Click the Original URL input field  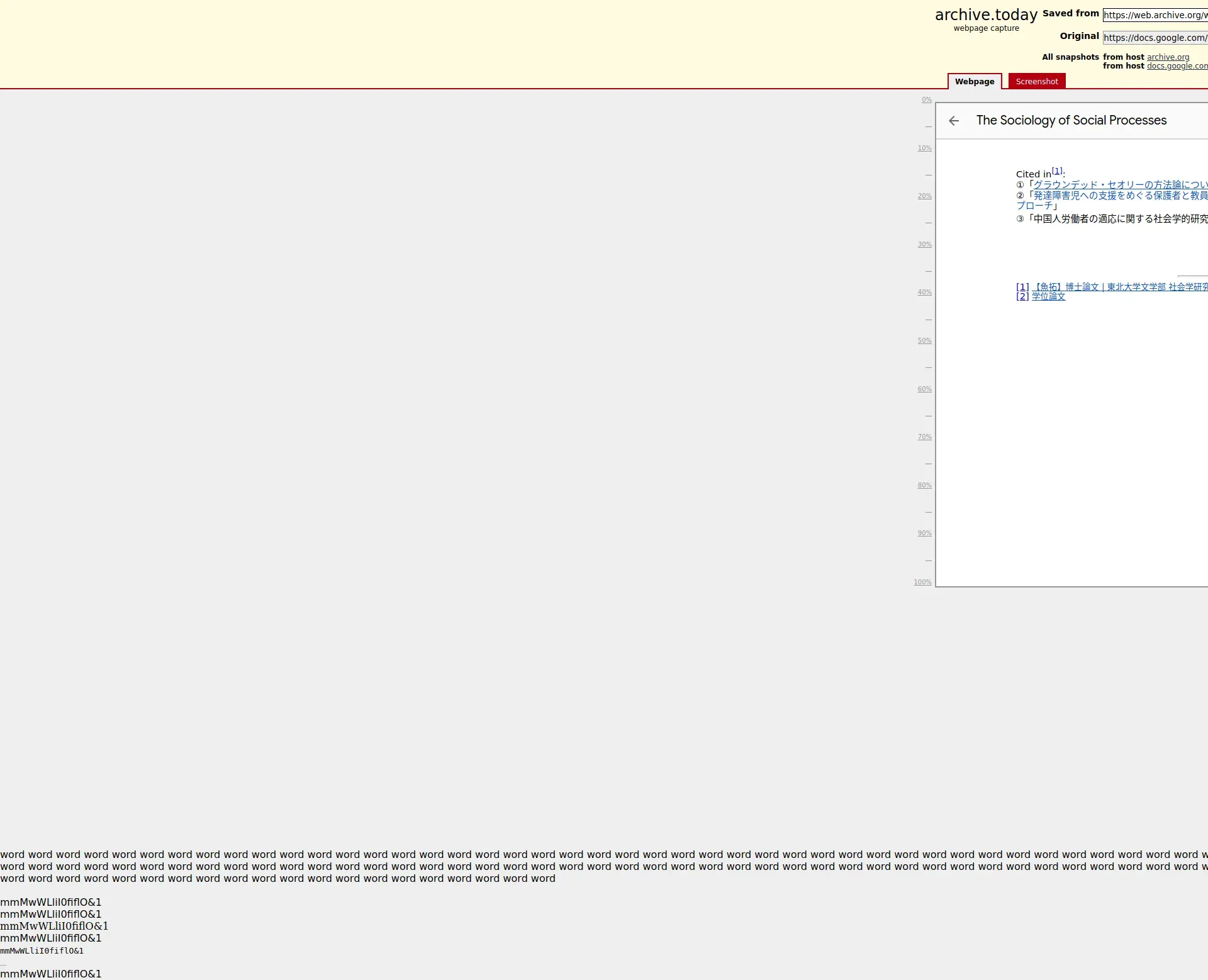pos(1155,38)
